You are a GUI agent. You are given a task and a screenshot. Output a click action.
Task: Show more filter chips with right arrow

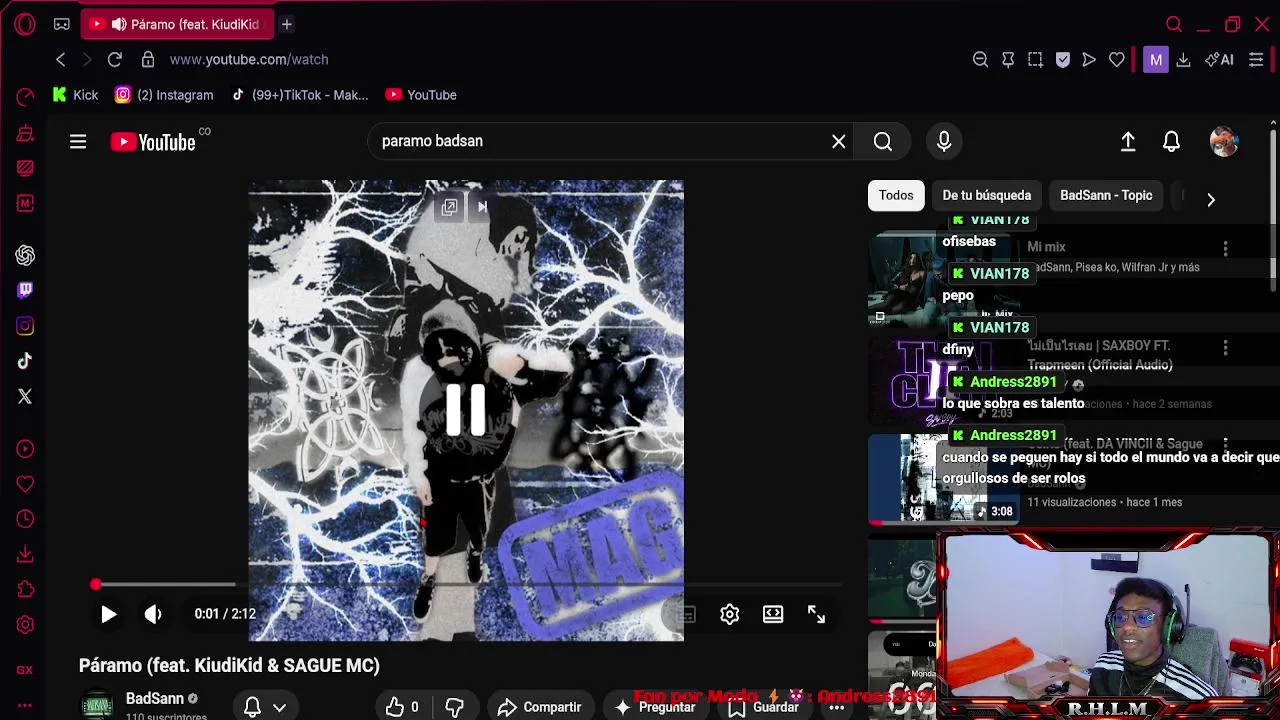pos(1211,199)
